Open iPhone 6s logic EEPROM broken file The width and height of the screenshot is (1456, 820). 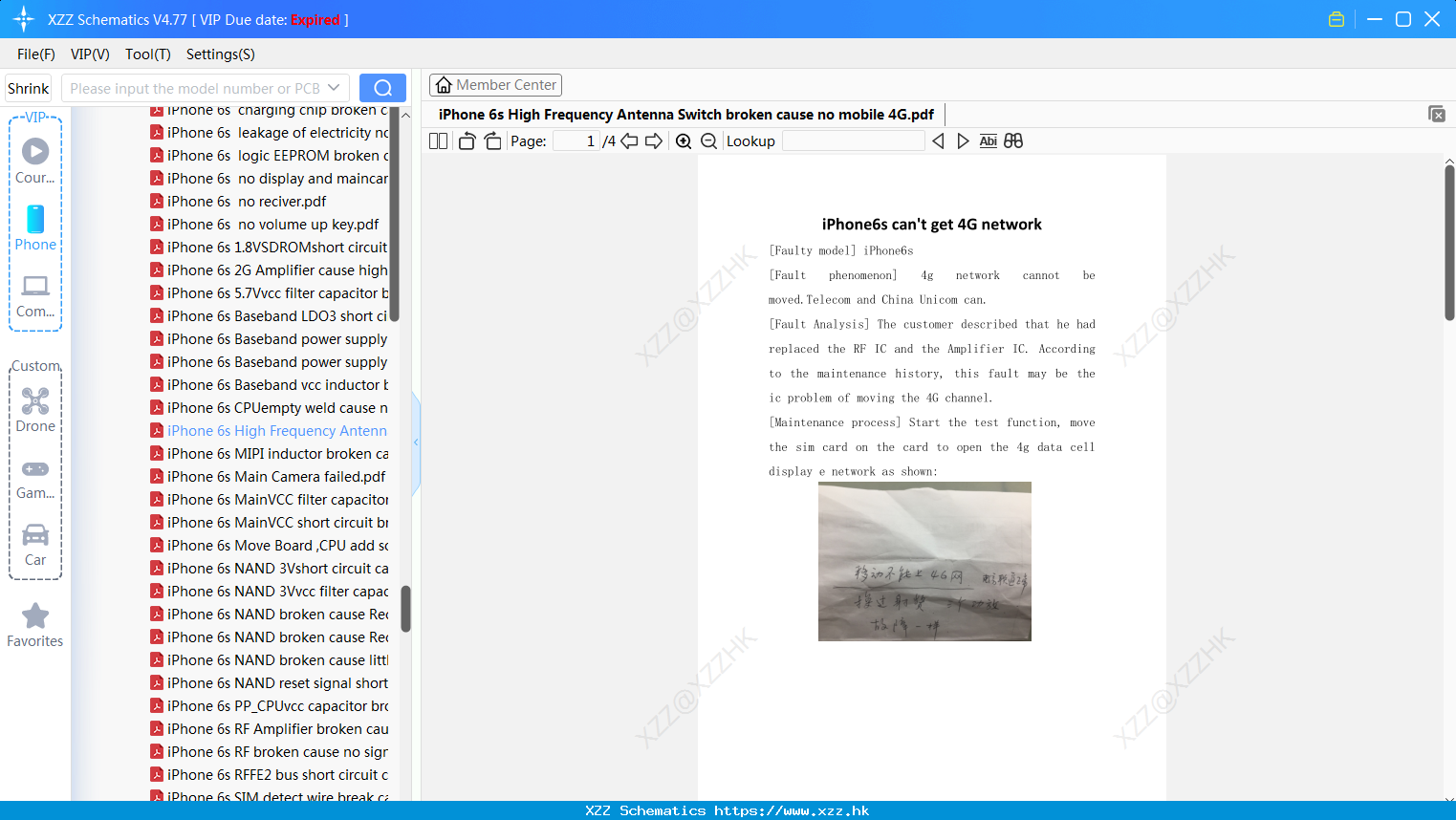click(269, 156)
